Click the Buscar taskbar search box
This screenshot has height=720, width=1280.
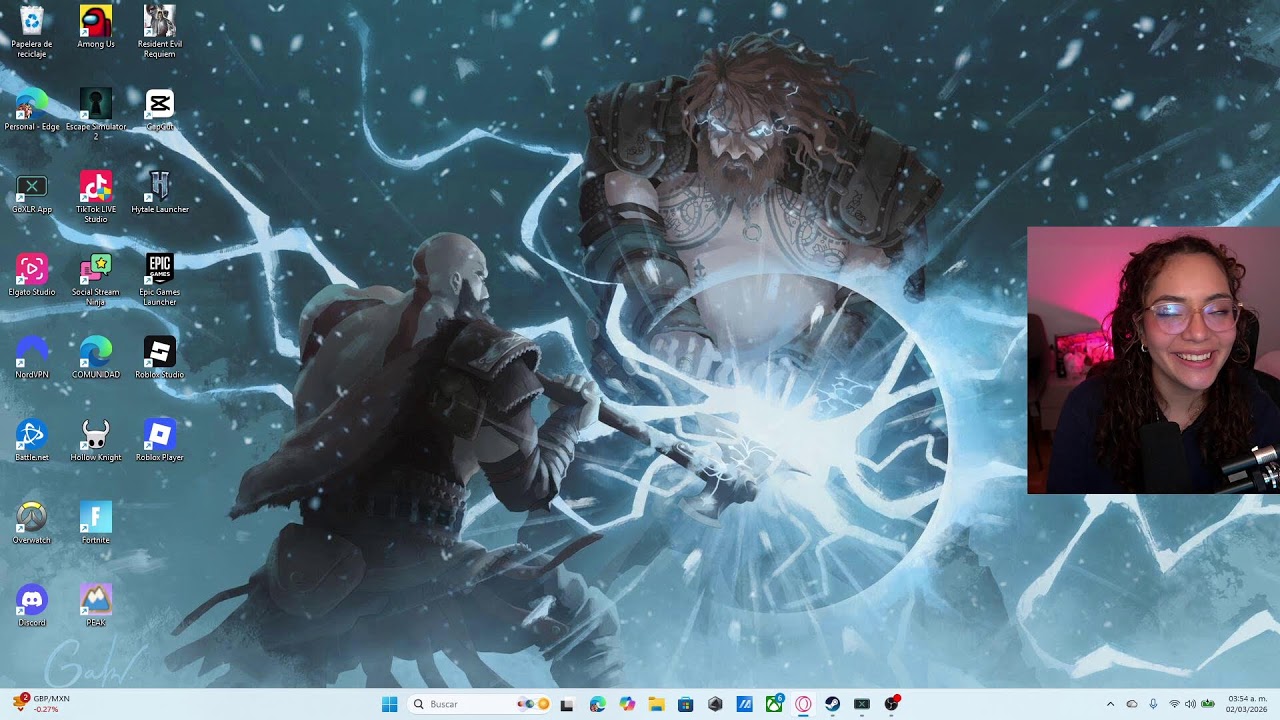481,704
